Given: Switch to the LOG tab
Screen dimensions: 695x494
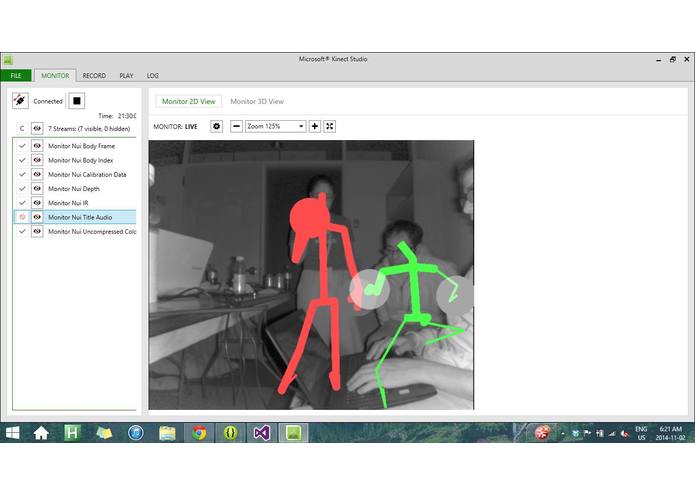Looking at the screenshot, I should [152, 76].
